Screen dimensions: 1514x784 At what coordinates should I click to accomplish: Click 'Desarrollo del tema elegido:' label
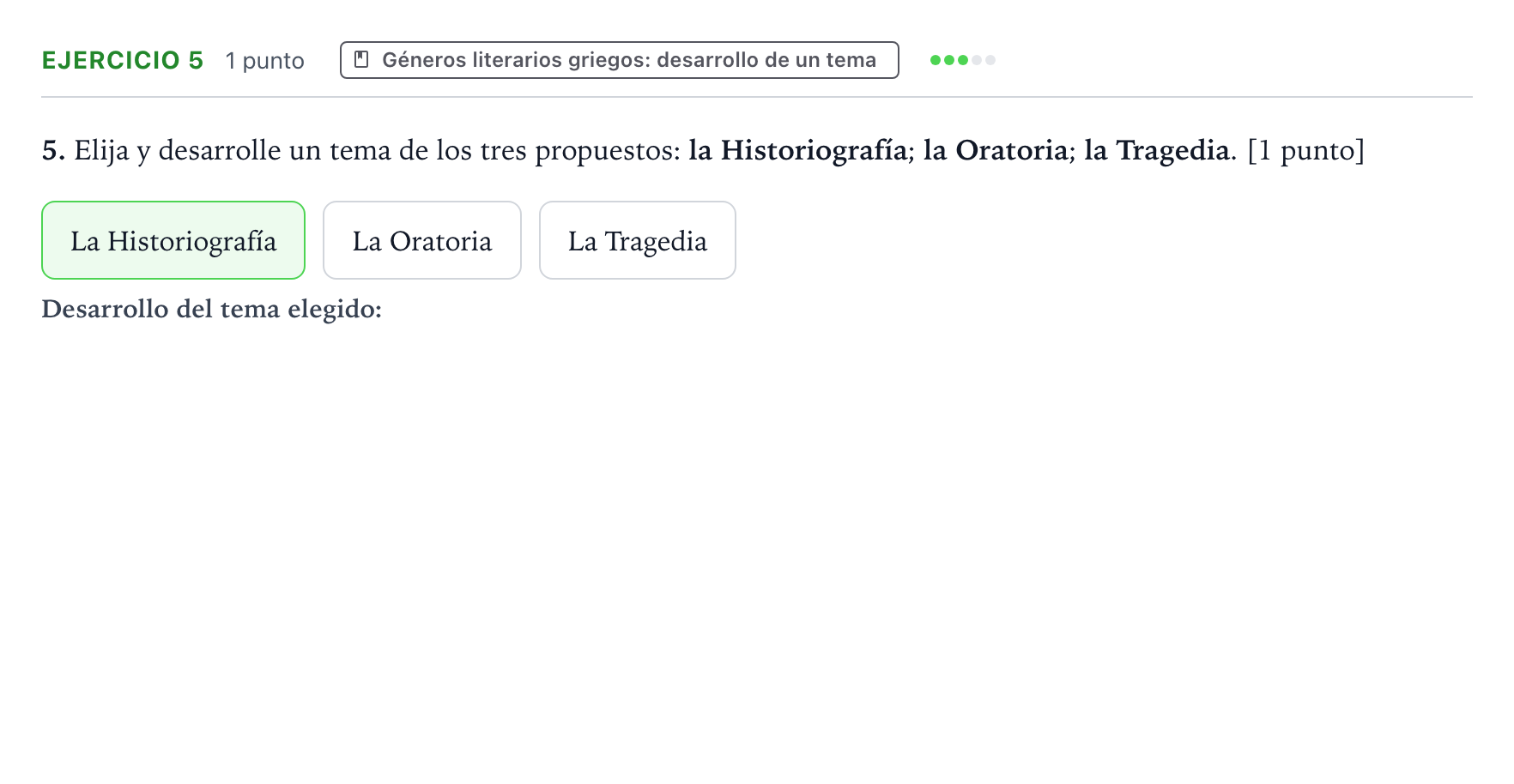click(x=212, y=309)
